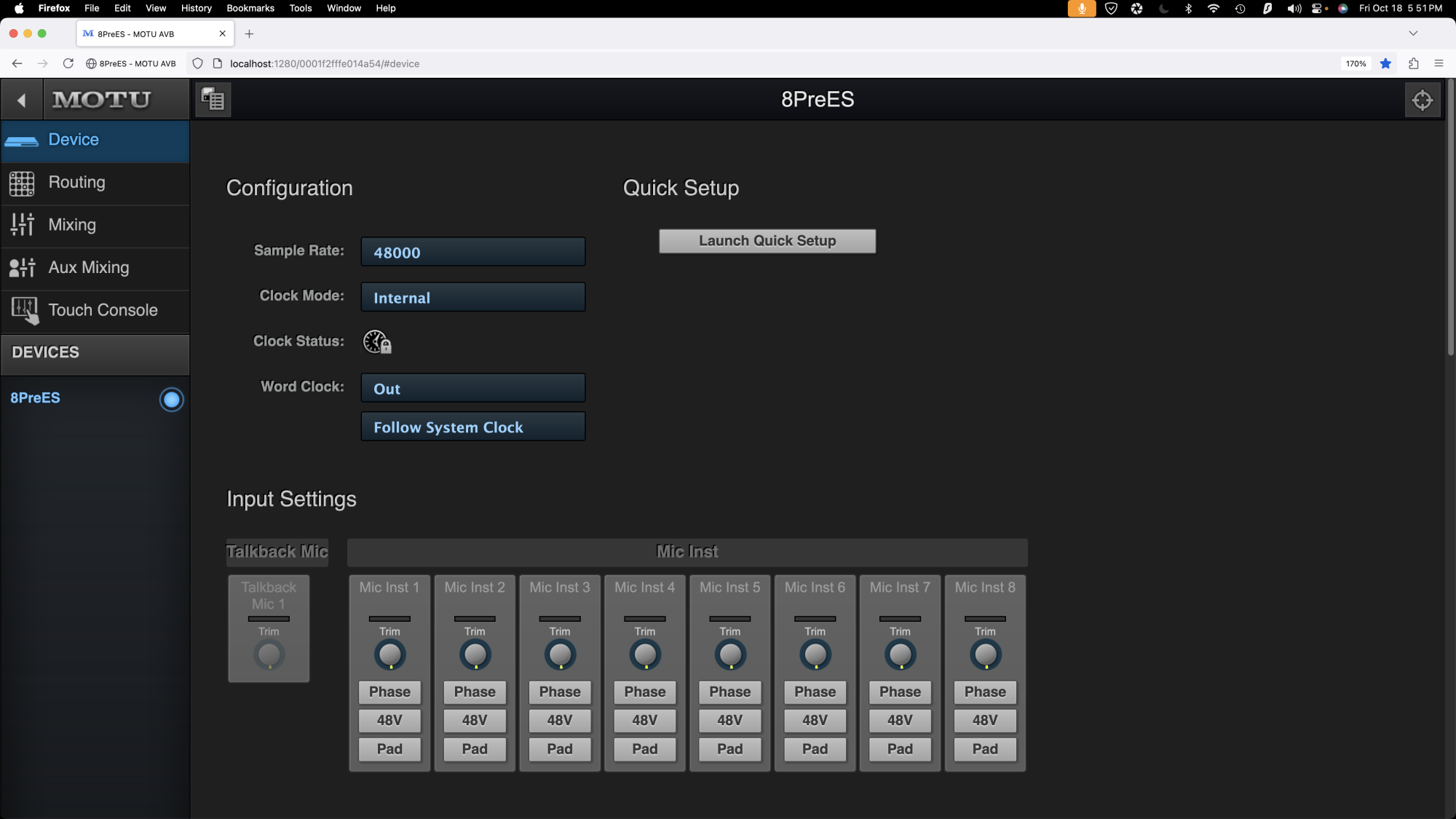Enable Pad on Mic Inst 8
Image resolution: width=1456 pixels, height=819 pixels.
pos(985,749)
